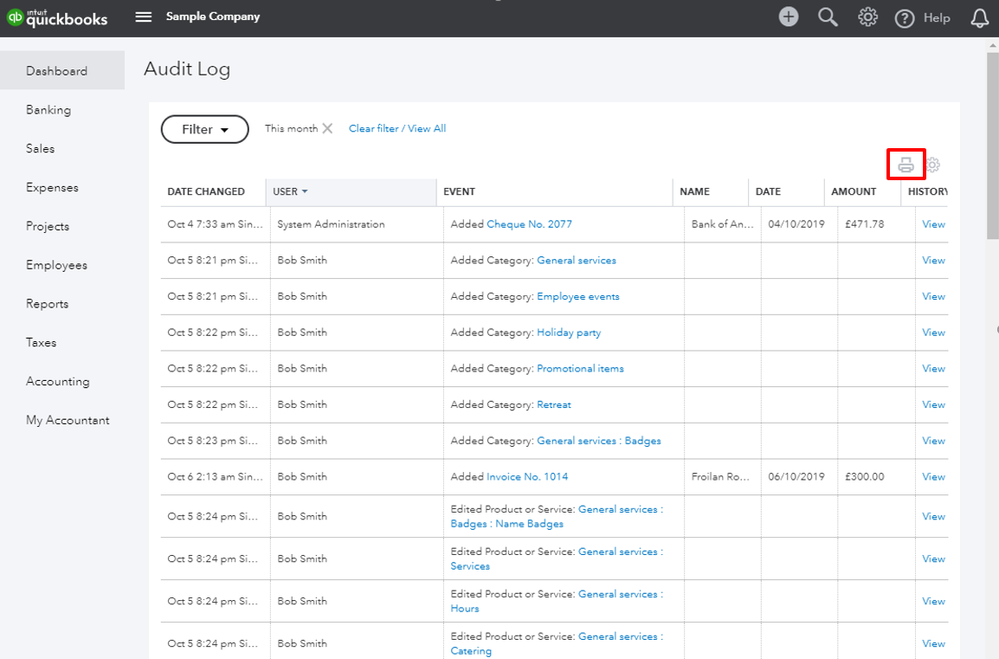Toggle the hamburger navigation menu

pos(144,17)
